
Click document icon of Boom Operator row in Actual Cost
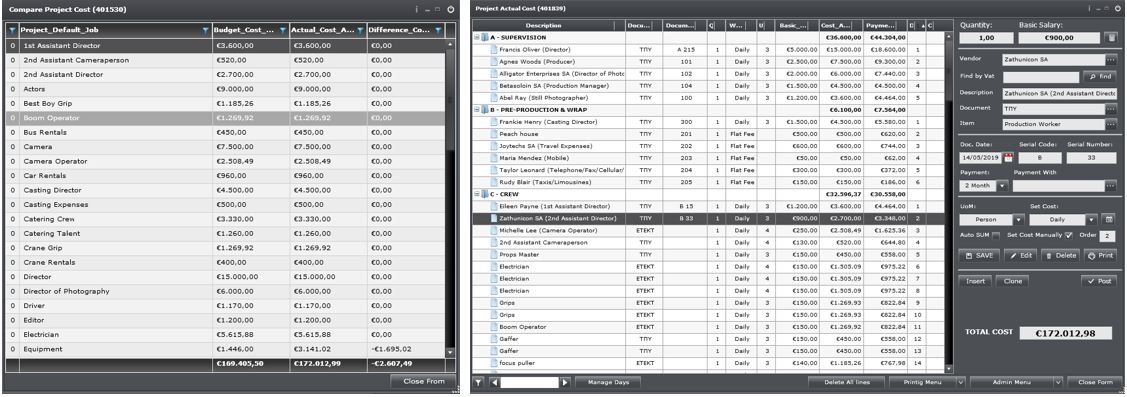coord(494,327)
